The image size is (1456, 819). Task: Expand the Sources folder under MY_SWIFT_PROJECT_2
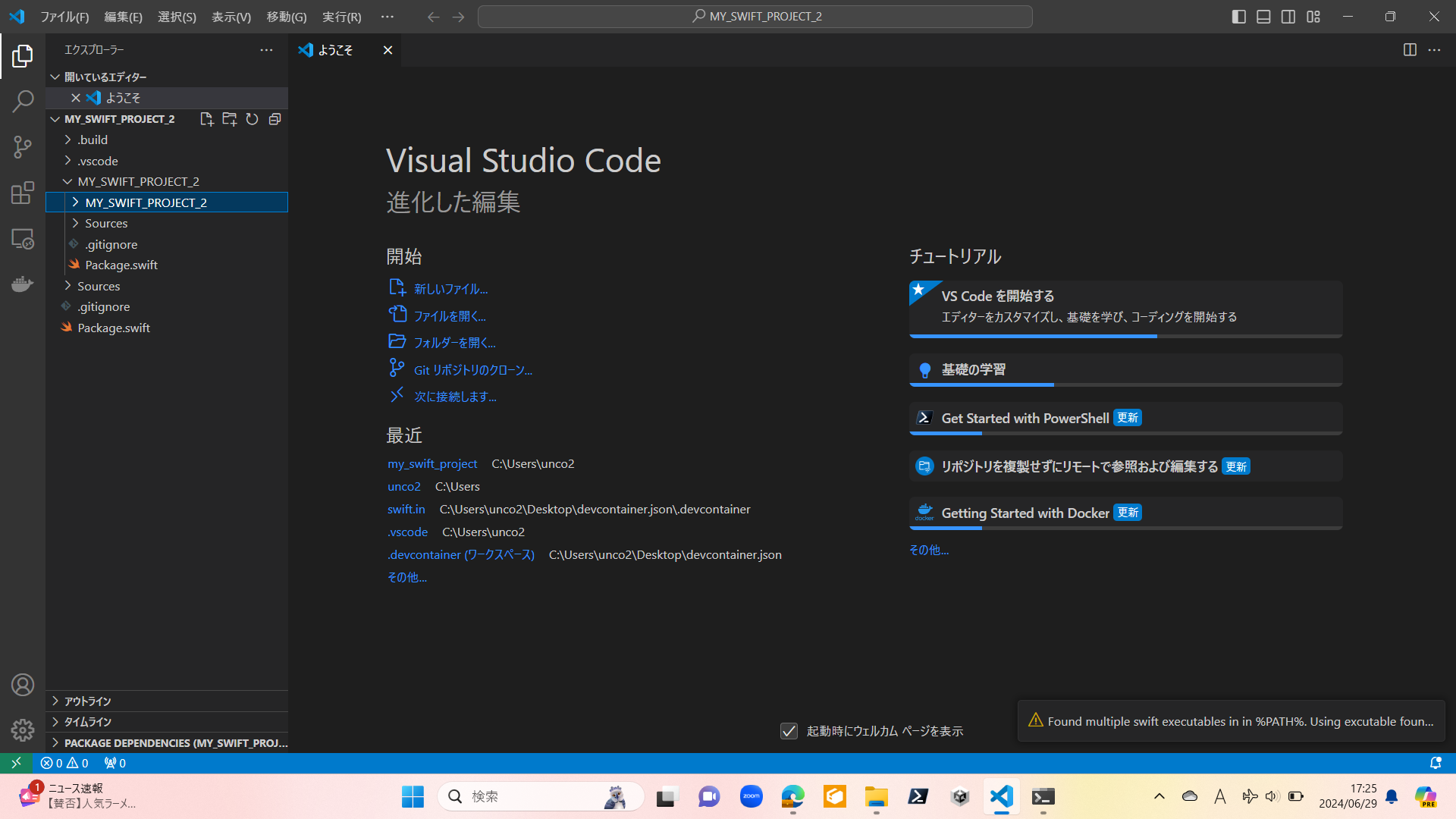pyautogui.click(x=107, y=223)
